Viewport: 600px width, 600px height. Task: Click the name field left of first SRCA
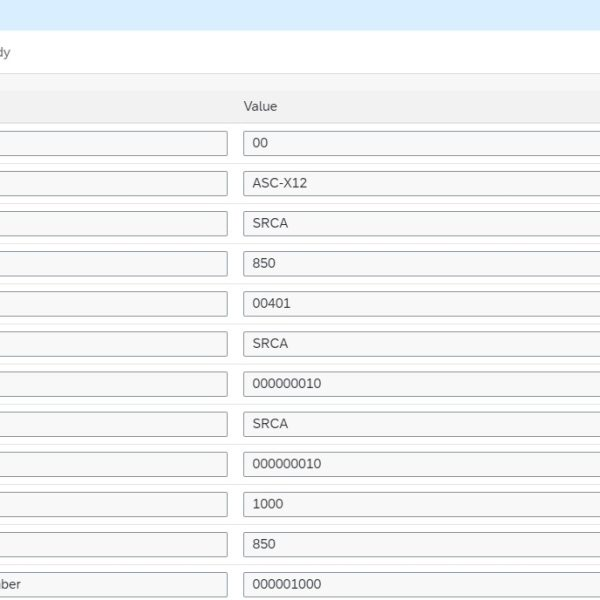112,223
